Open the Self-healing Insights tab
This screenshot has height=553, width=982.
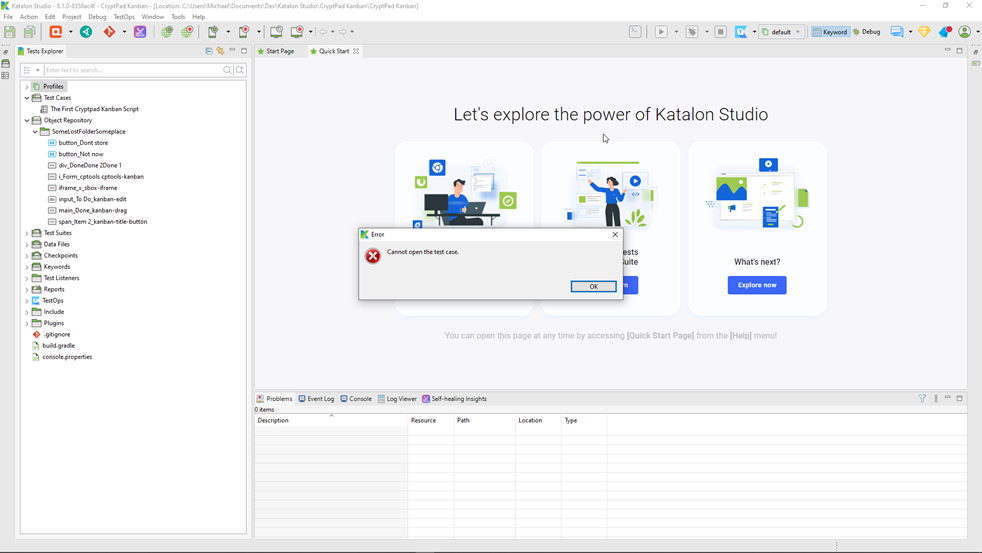454,399
